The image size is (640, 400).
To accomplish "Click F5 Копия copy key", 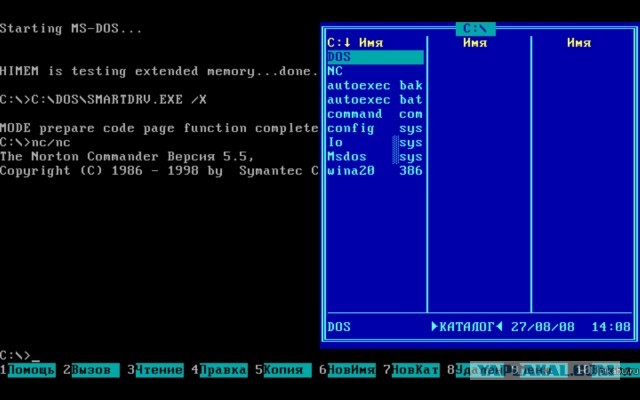I will (x=283, y=370).
